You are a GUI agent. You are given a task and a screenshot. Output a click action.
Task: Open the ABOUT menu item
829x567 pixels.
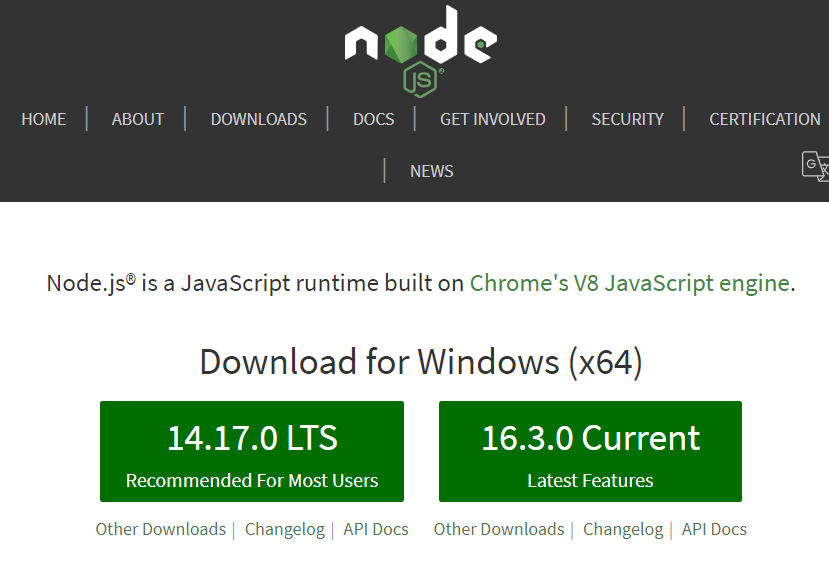click(x=138, y=119)
